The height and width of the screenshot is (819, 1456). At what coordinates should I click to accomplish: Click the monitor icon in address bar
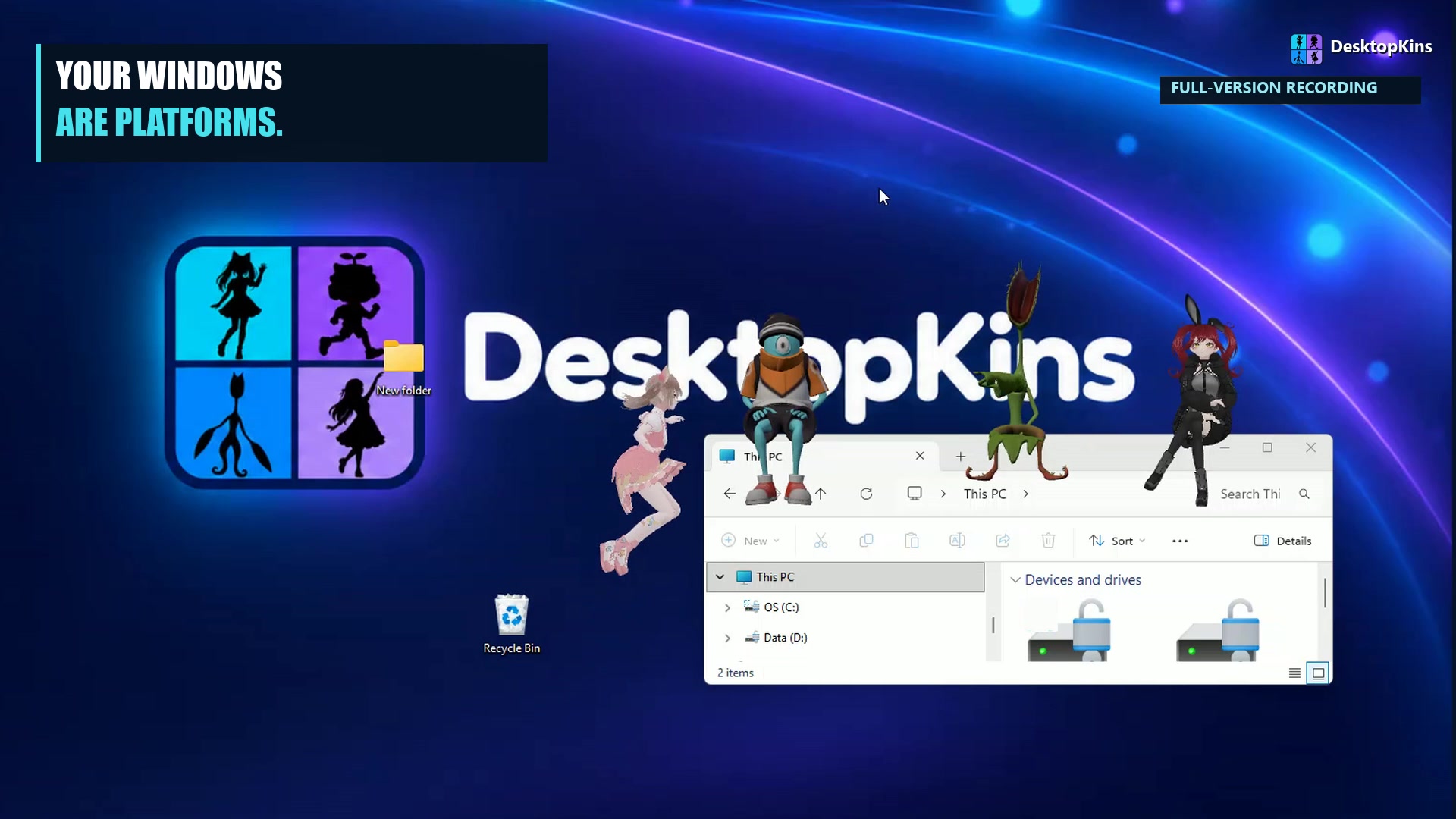pyautogui.click(x=915, y=494)
